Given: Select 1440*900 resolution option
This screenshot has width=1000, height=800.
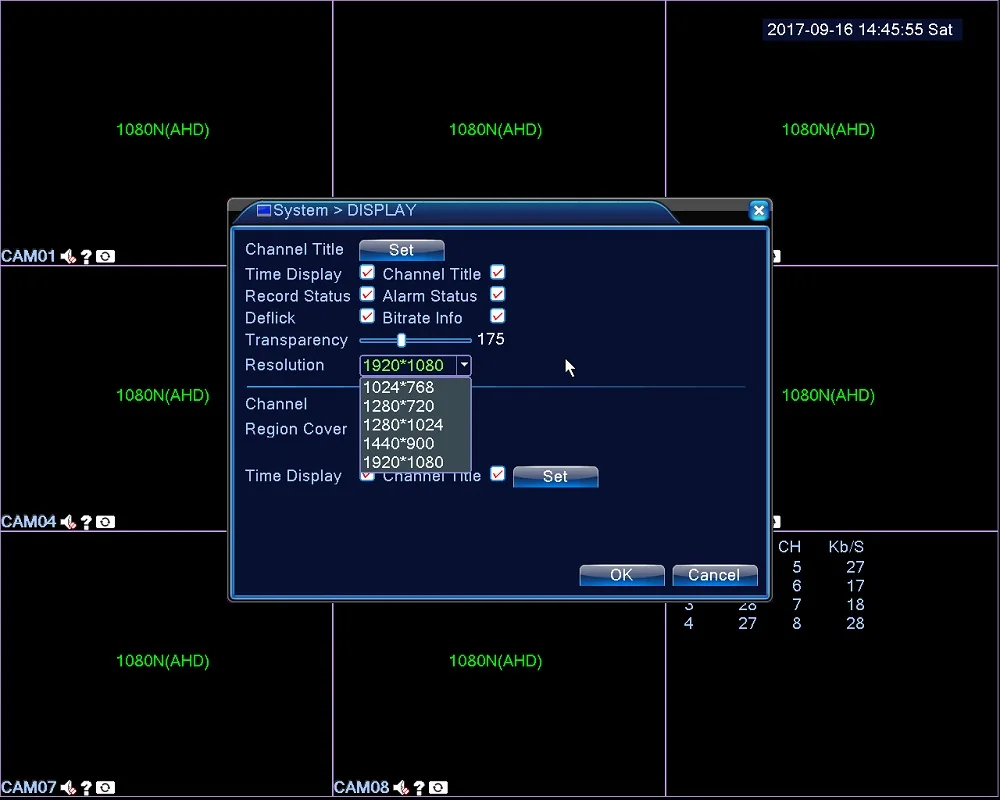Looking at the screenshot, I should point(415,443).
